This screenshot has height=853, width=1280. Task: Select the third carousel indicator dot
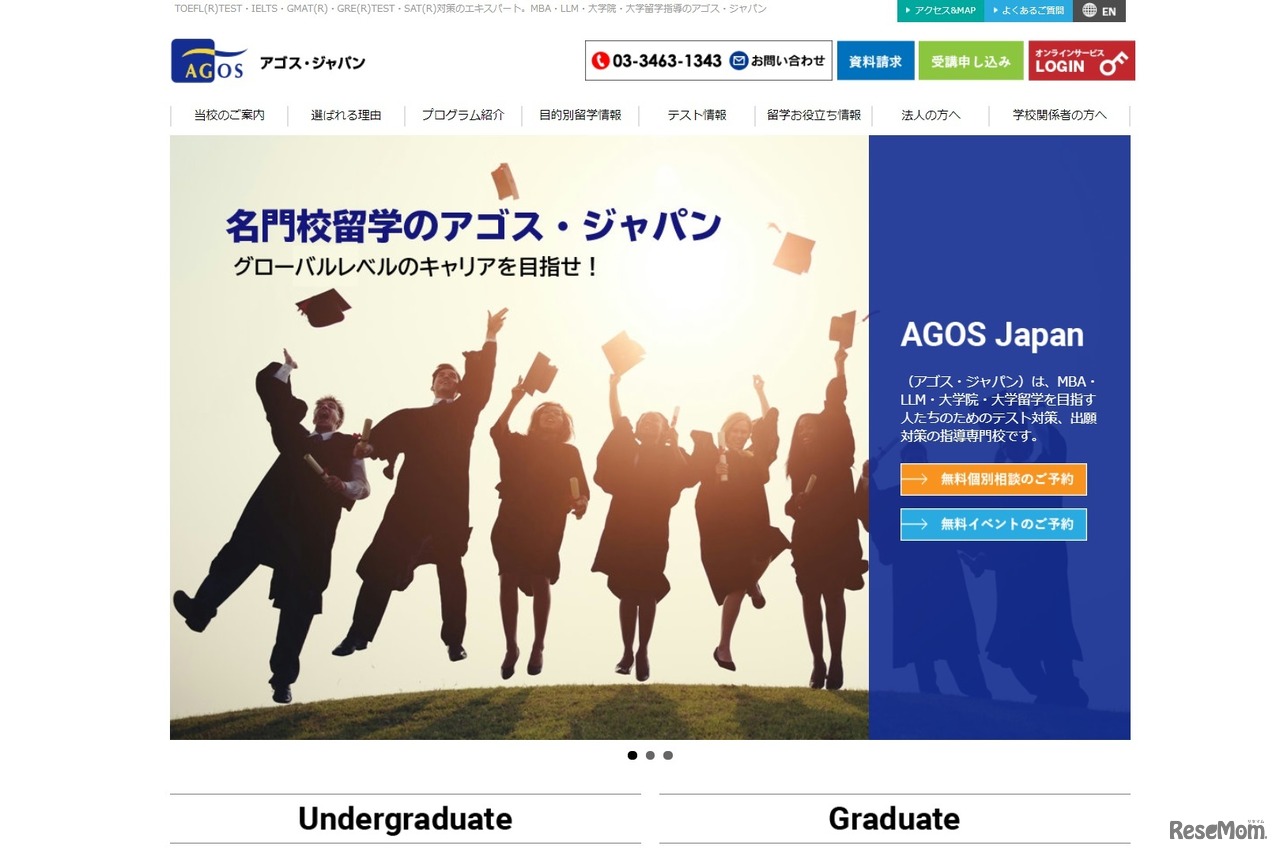(x=668, y=755)
